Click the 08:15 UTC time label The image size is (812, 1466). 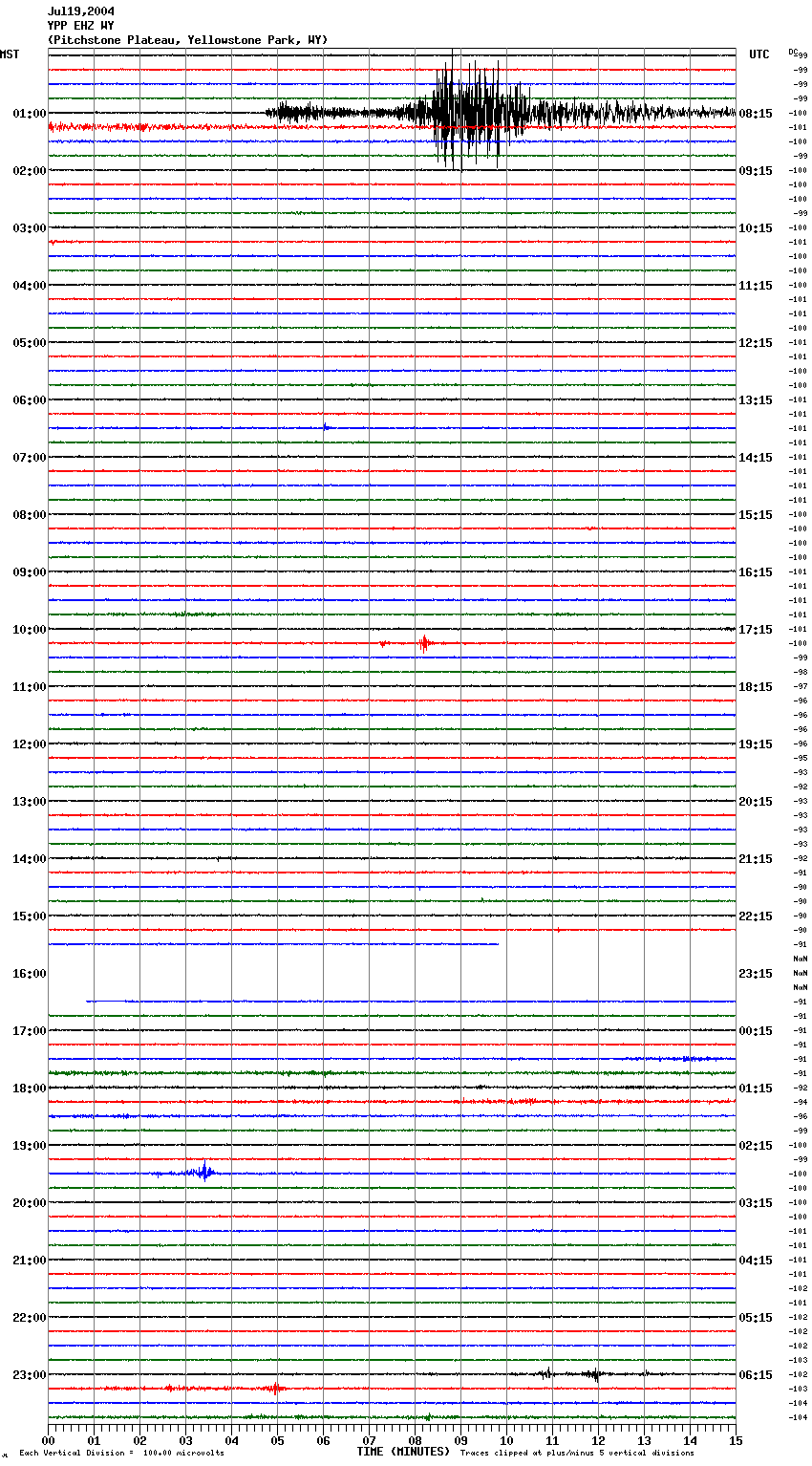pyautogui.click(x=756, y=114)
